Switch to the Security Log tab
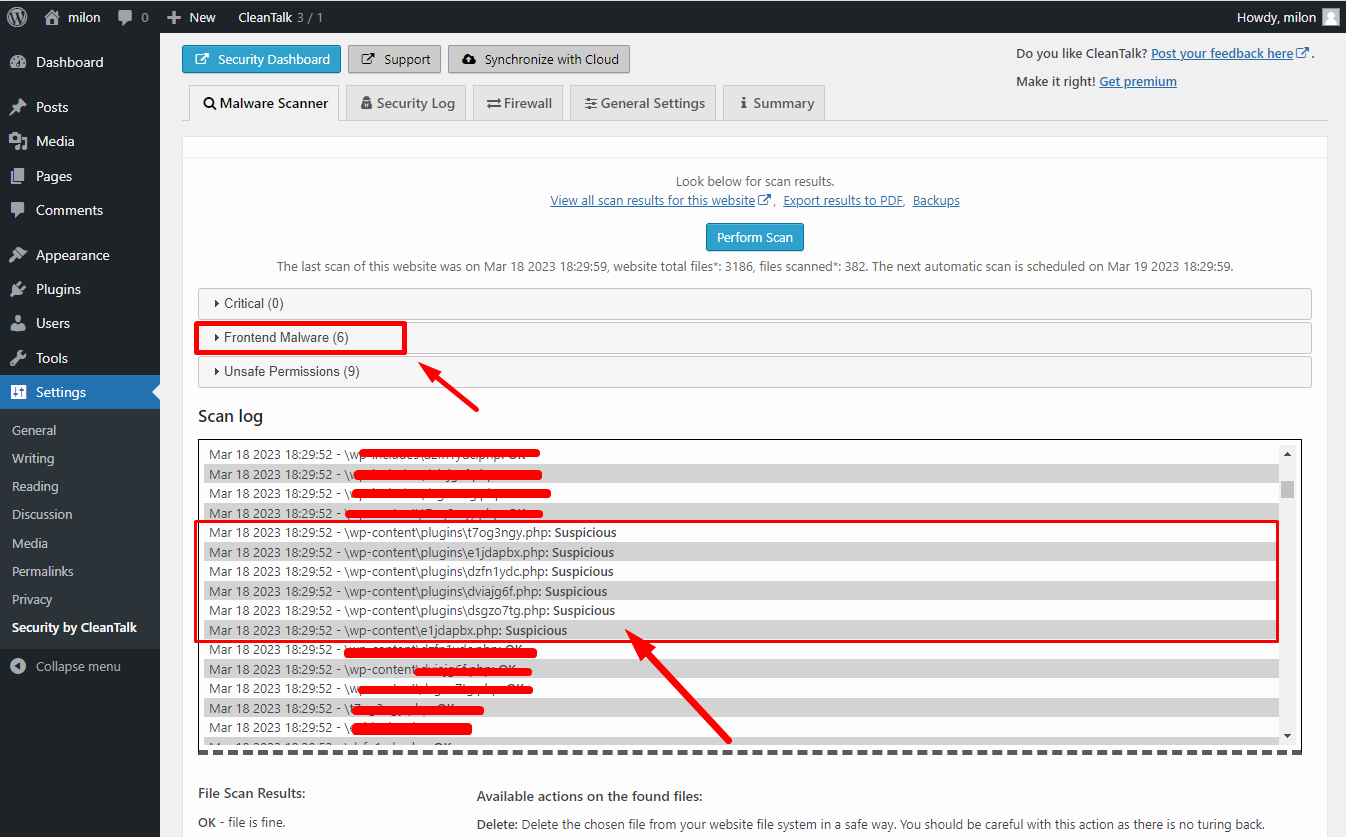 [407, 103]
